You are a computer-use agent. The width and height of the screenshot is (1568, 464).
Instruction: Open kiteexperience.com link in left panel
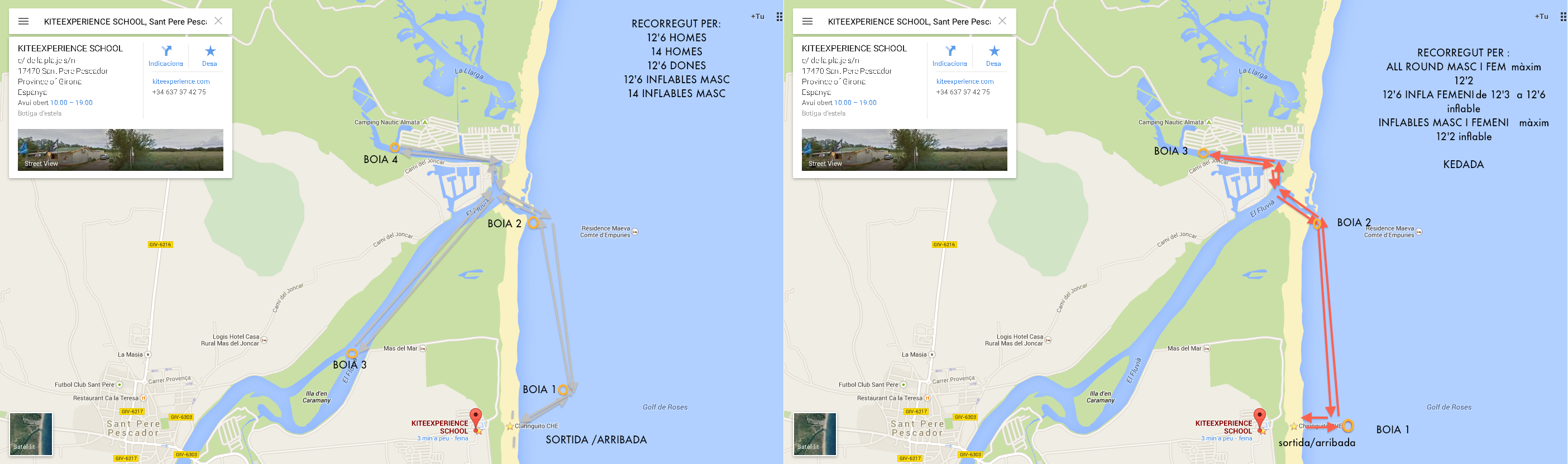coord(181,82)
